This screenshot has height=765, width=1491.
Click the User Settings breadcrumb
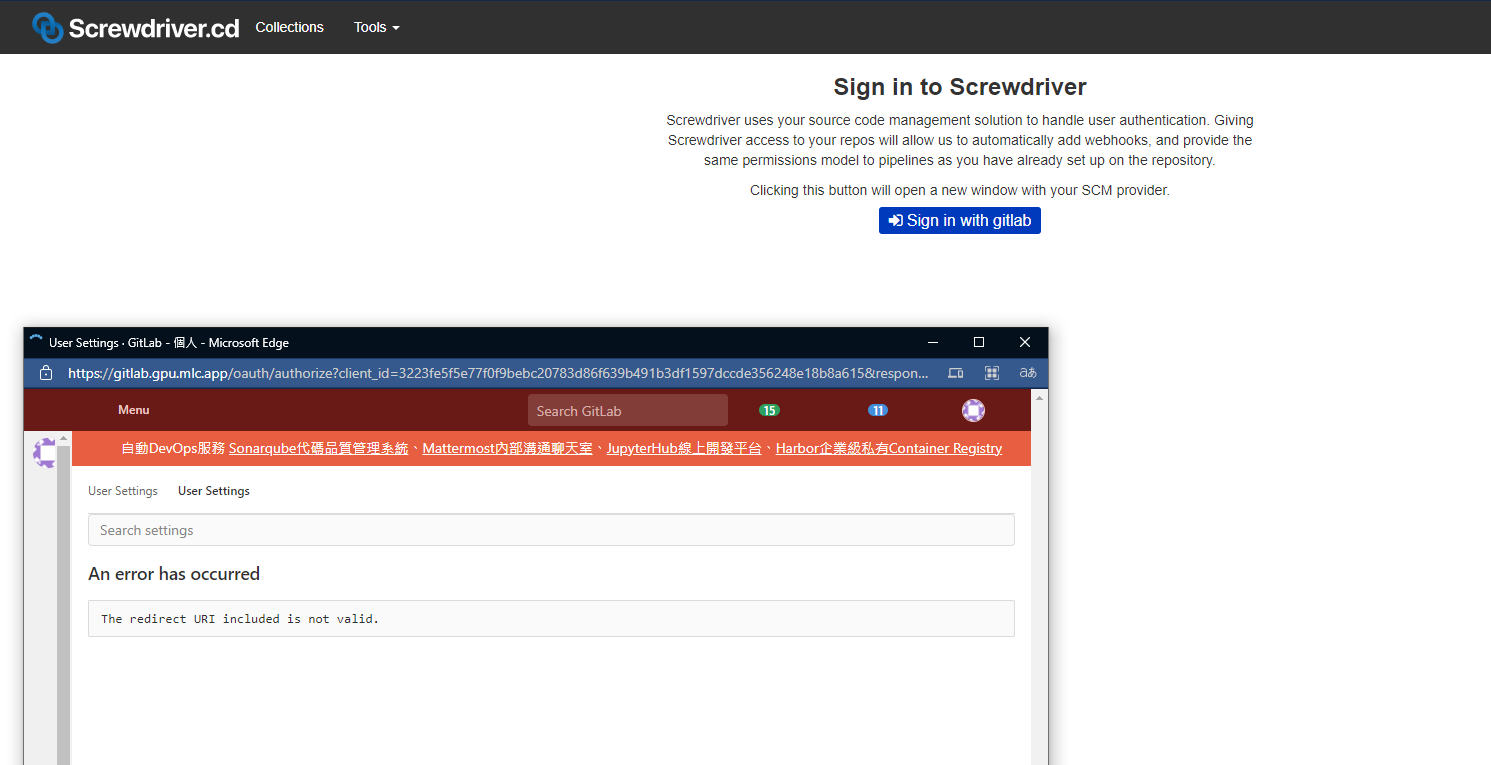pos(122,491)
